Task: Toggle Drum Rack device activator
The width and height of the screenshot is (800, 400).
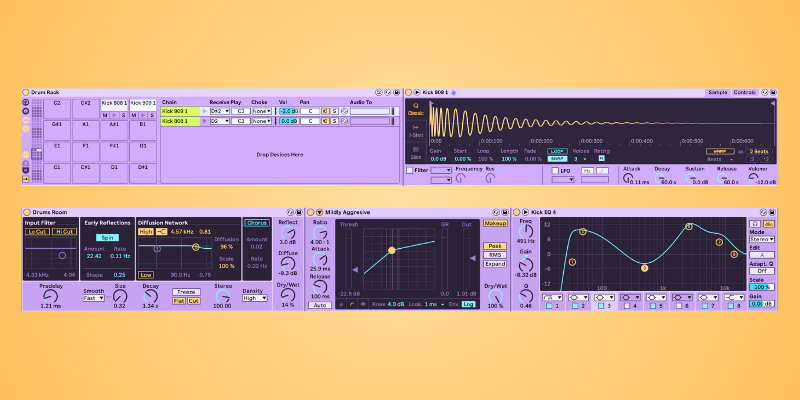Action: pyautogui.click(x=26, y=92)
